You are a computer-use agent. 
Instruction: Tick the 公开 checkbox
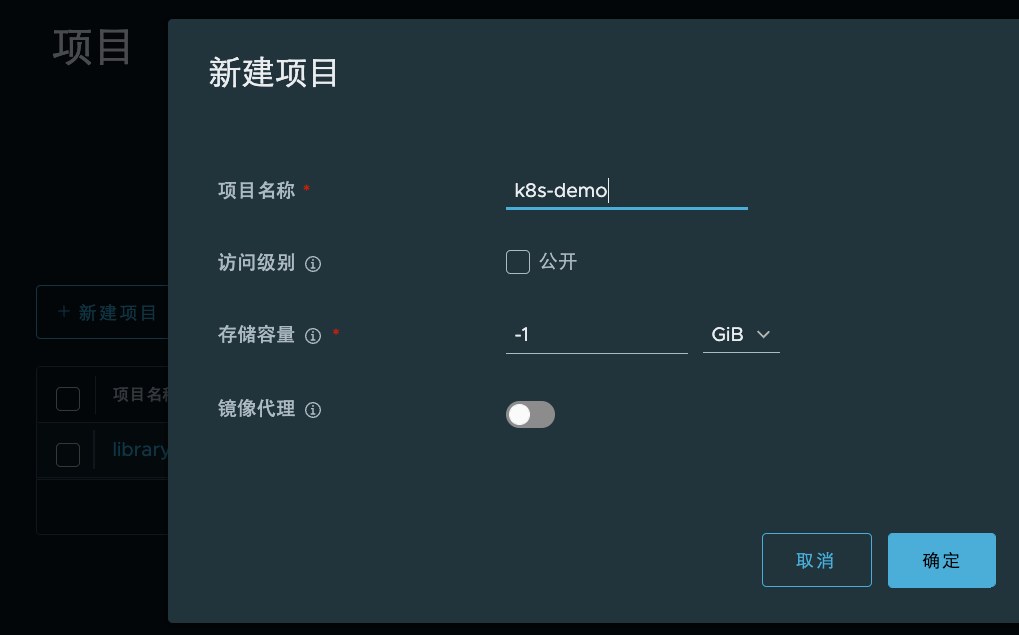518,262
